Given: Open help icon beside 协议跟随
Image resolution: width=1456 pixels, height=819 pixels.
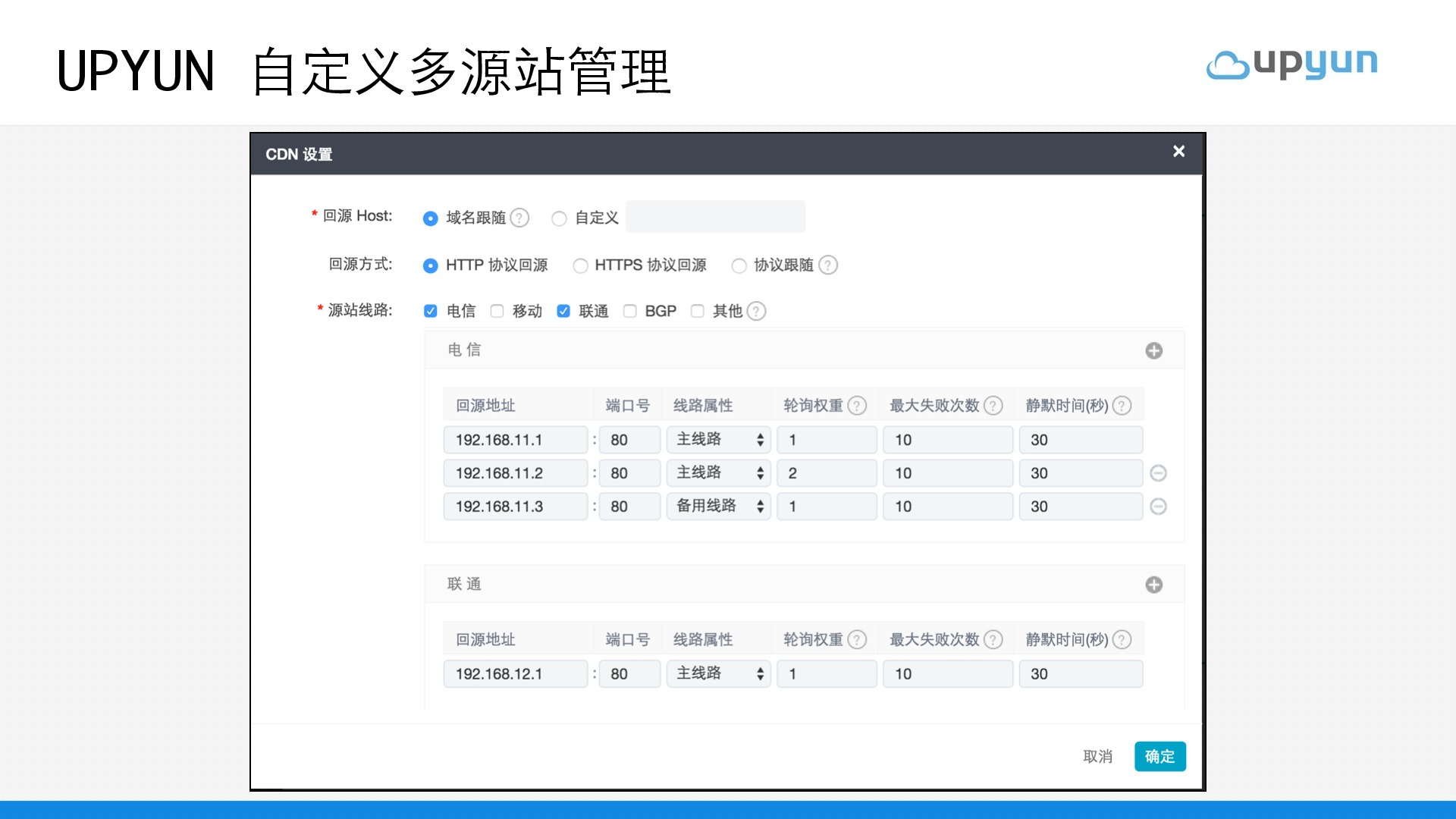Looking at the screenshot, I should (x=829, y=265).
